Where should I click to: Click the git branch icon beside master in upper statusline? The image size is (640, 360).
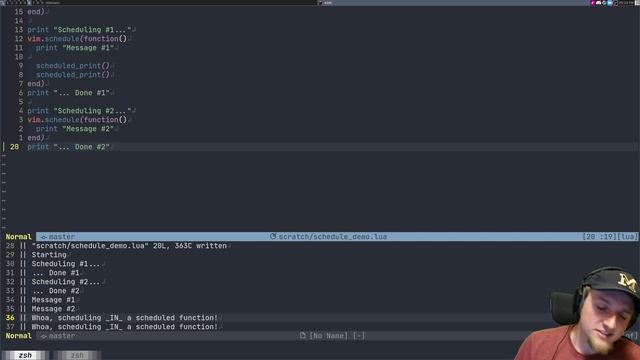(x=43, y=237)
